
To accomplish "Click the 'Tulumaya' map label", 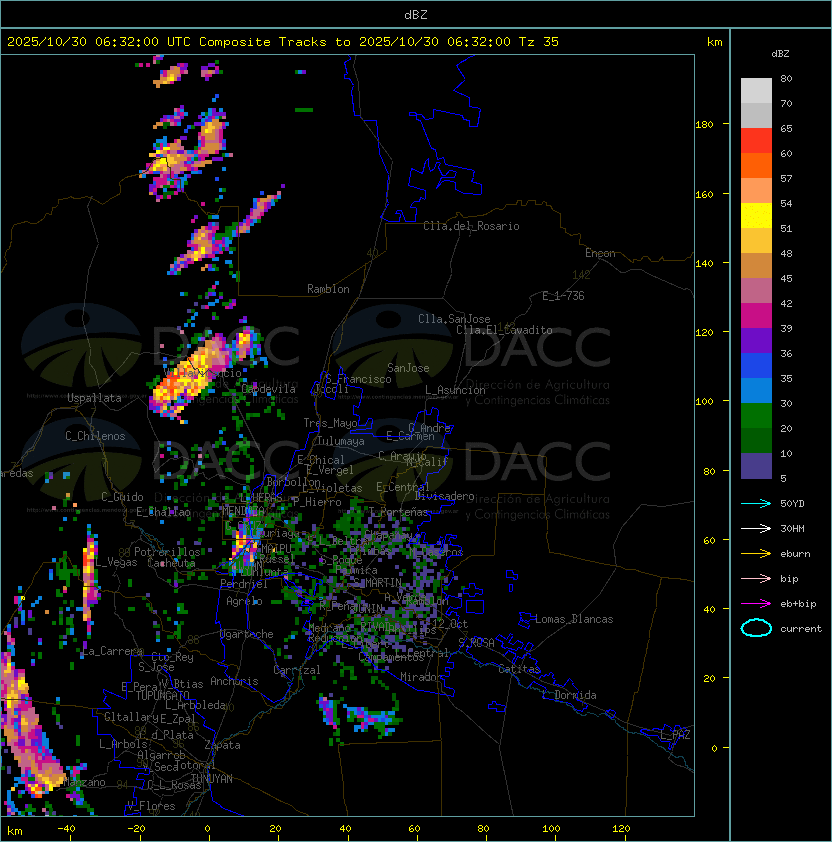I will [x=341, y=441].
